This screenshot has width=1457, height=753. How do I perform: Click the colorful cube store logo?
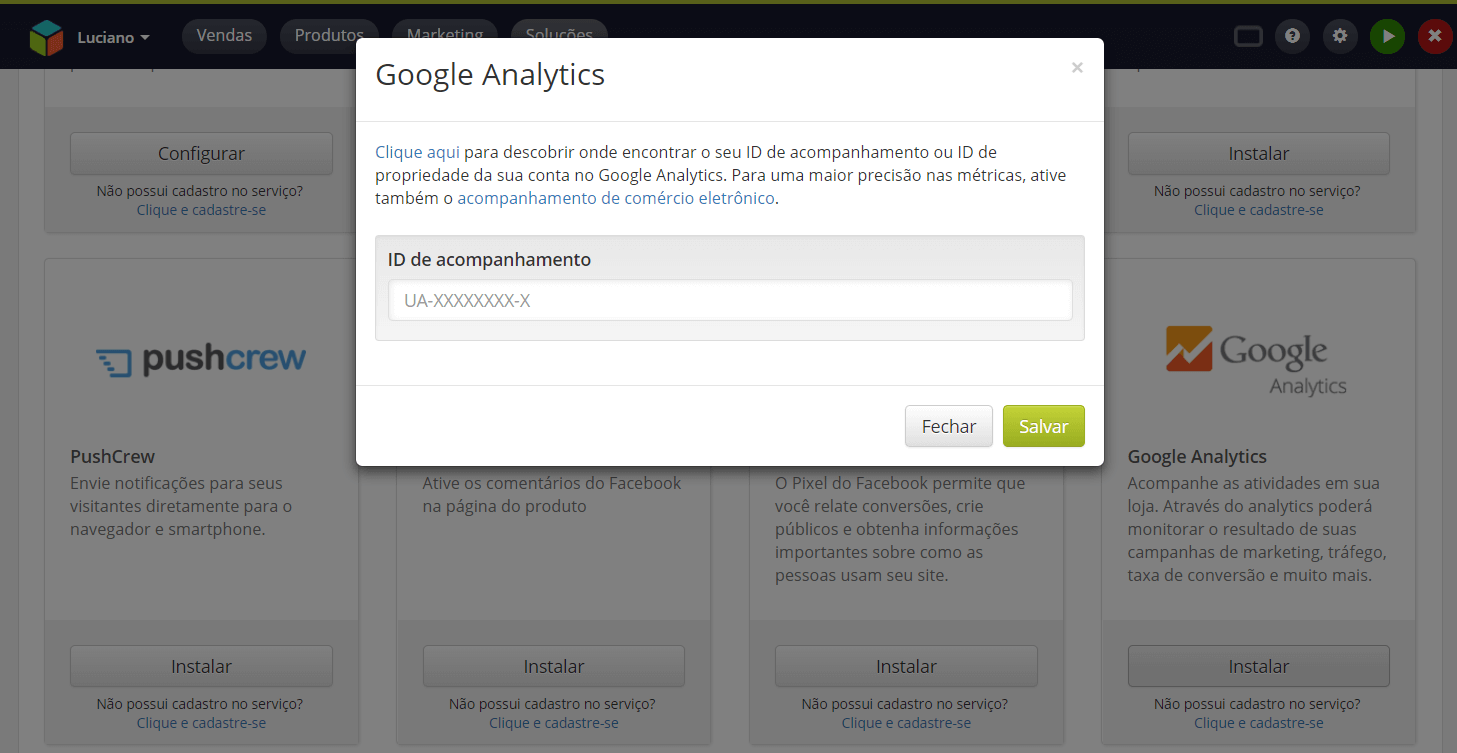pos(45,37)
